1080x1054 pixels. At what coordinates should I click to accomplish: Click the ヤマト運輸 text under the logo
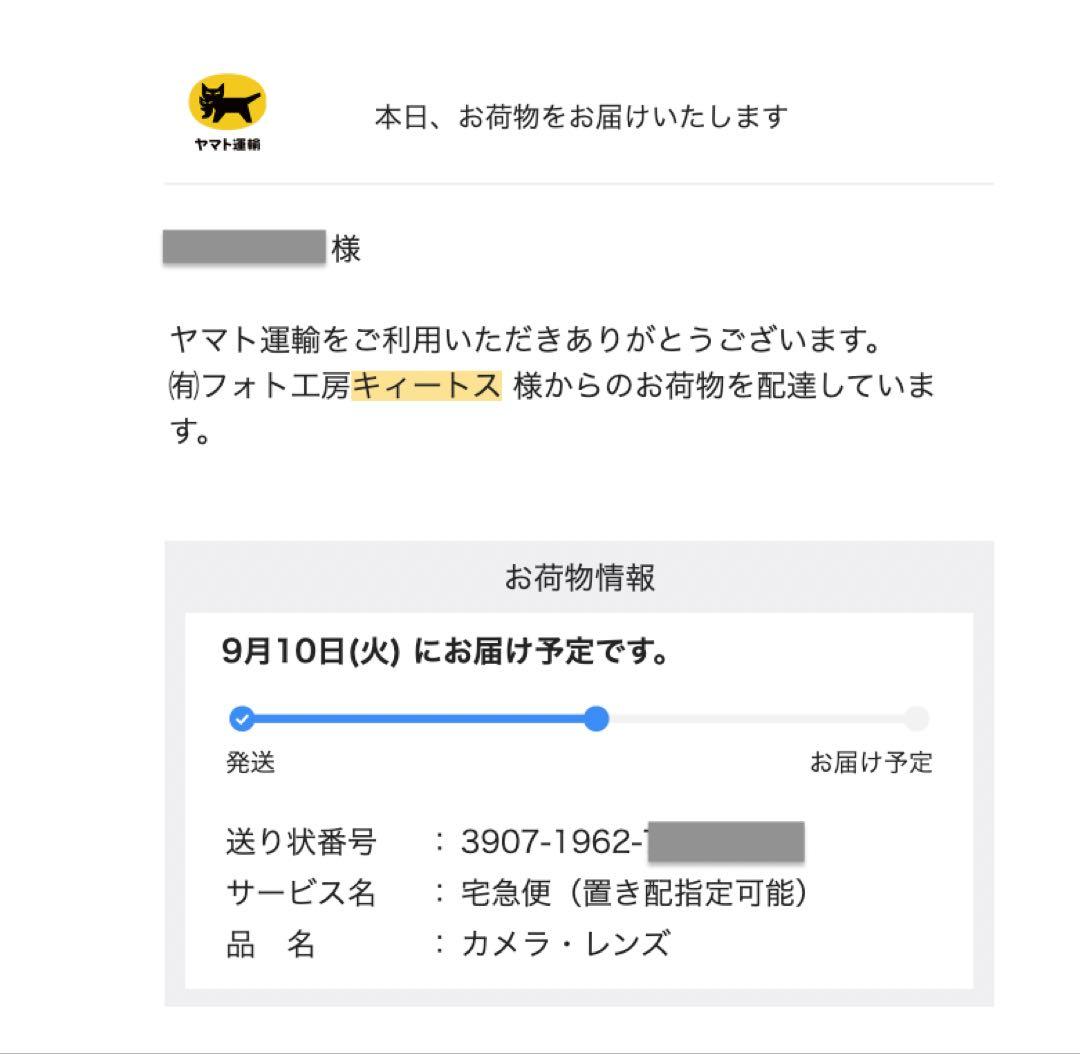coord(227,145)
